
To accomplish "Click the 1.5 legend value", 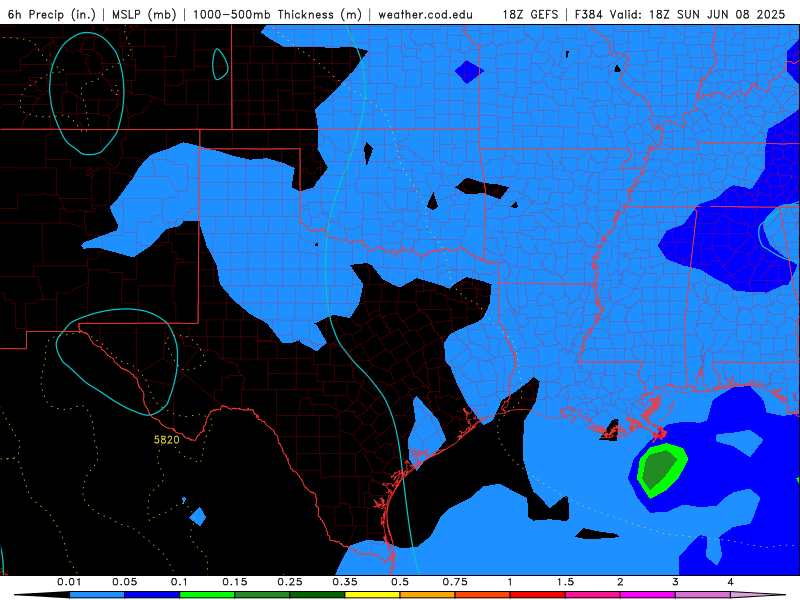I will tap(565, 582).
